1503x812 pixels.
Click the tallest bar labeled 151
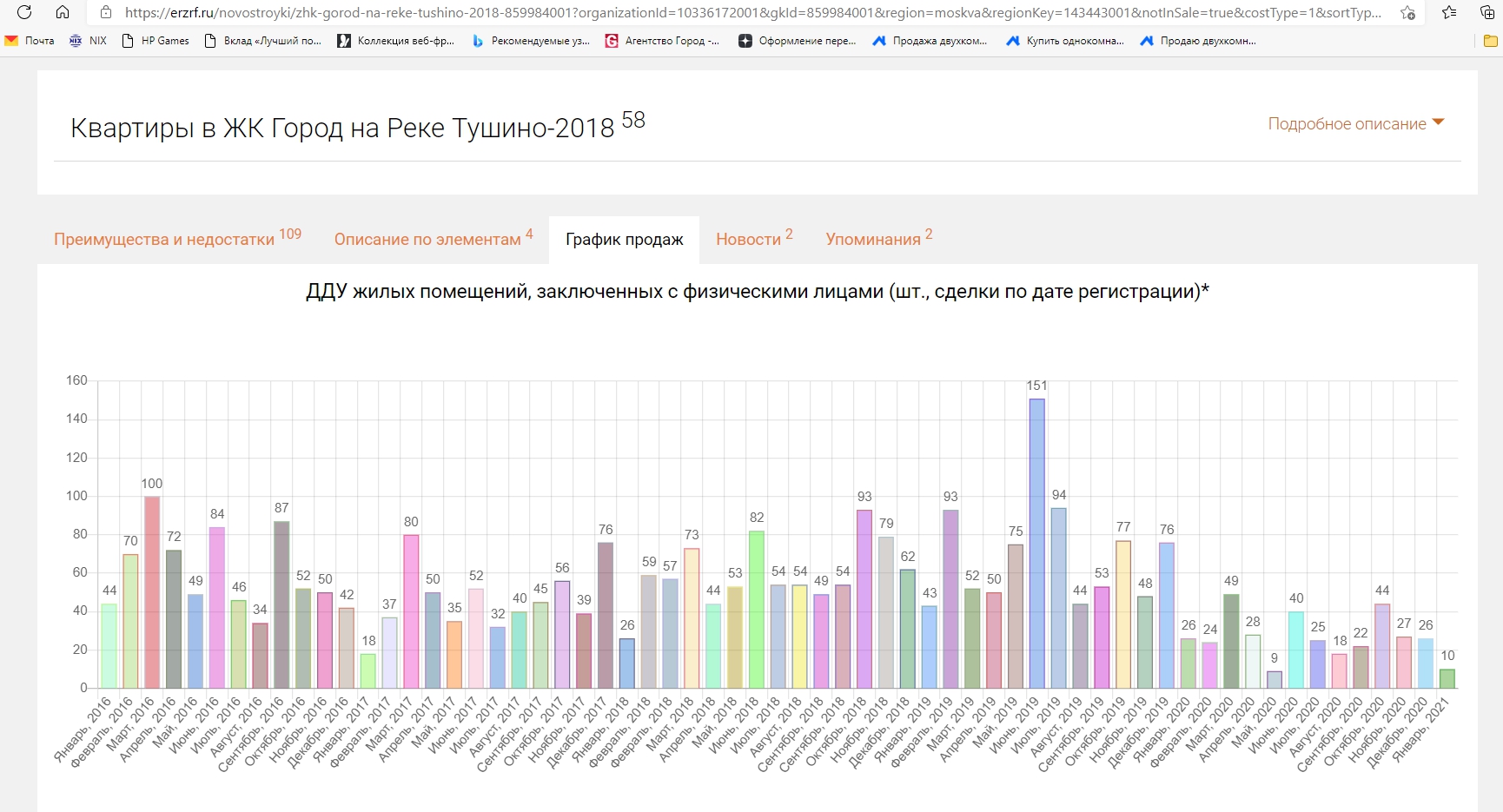1036,543
